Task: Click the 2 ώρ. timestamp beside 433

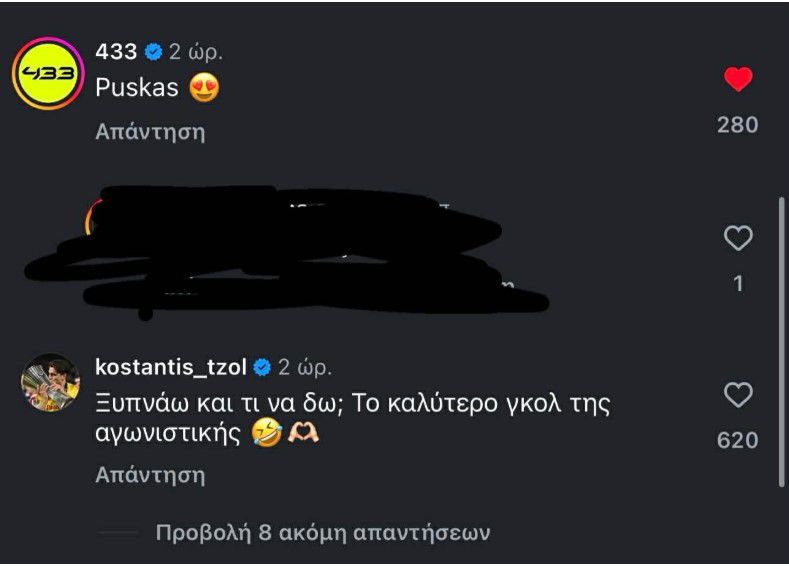Action: pos(195,53)
